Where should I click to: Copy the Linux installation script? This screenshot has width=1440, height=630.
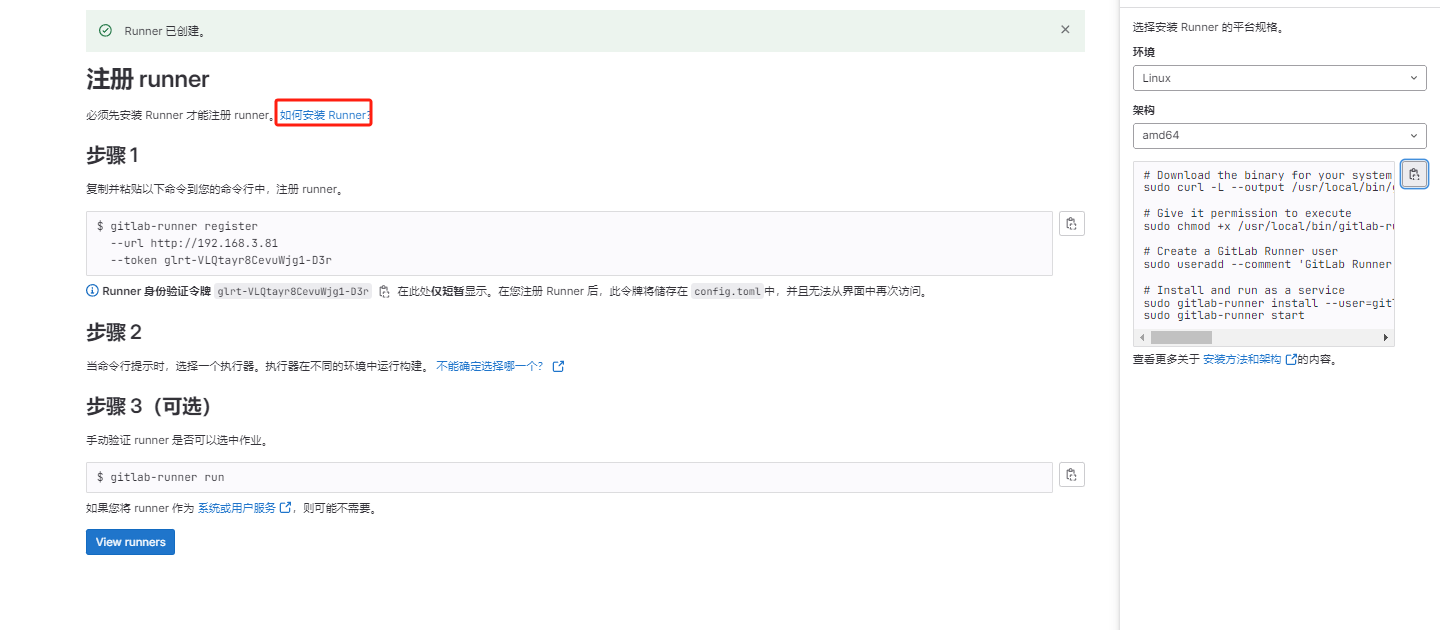pos(1414,173)
